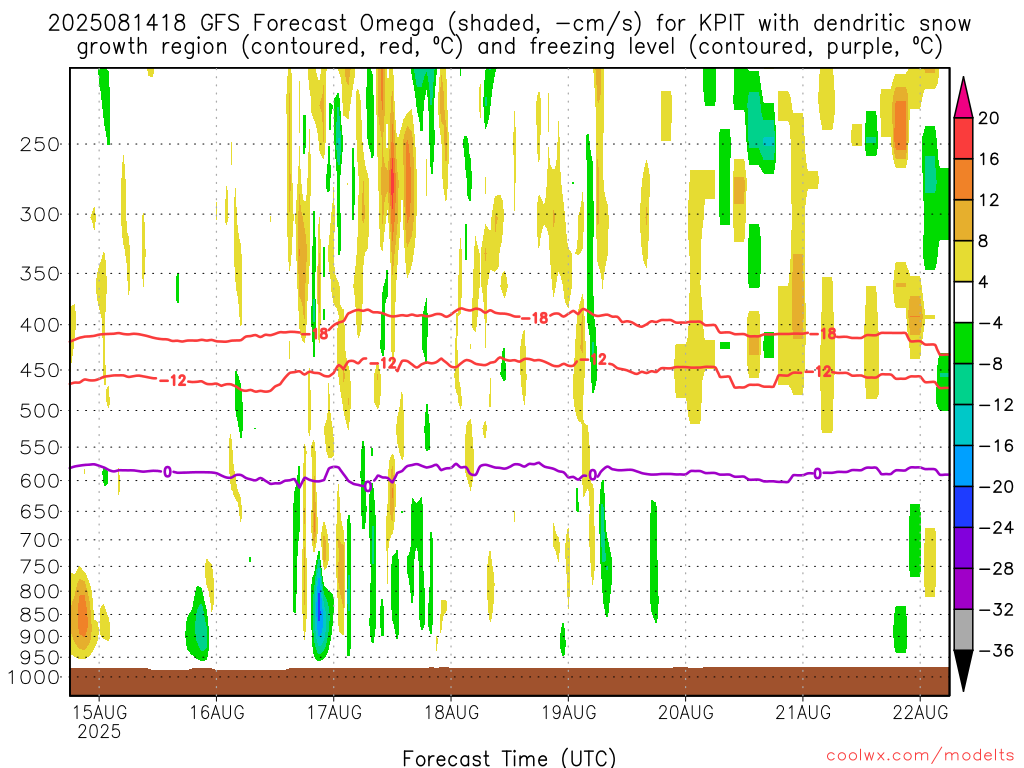Click the 250 pressure level label
The width and height of the screenshot is (1024, 768).
pos(40,144)
